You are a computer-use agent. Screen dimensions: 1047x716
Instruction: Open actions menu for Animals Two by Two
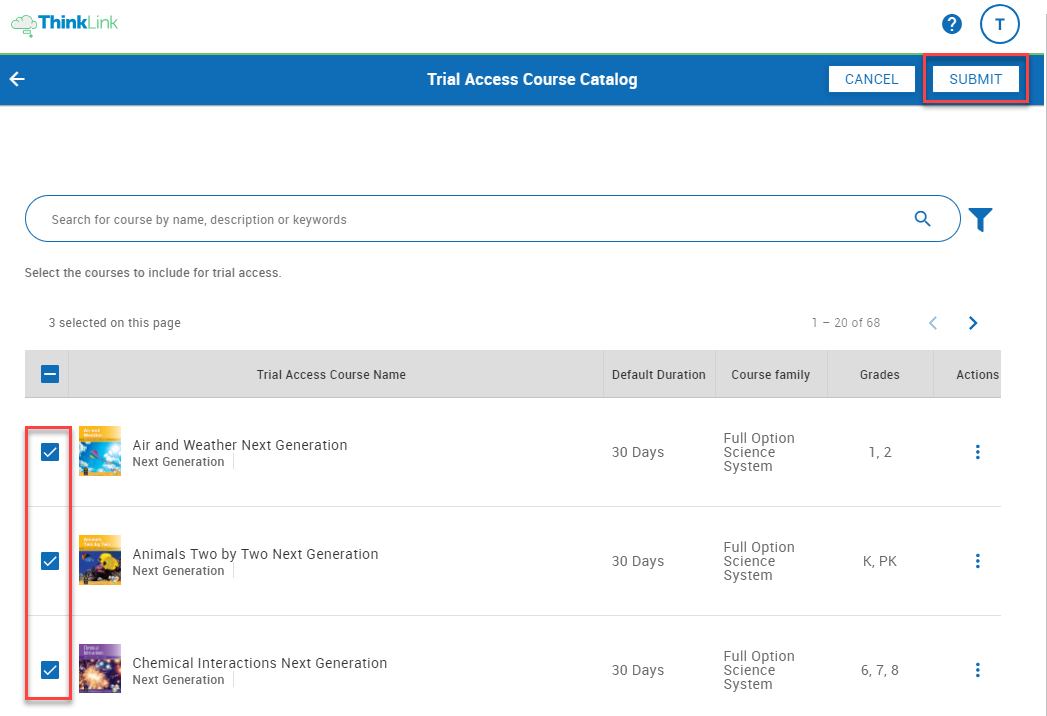coord(977,561)
